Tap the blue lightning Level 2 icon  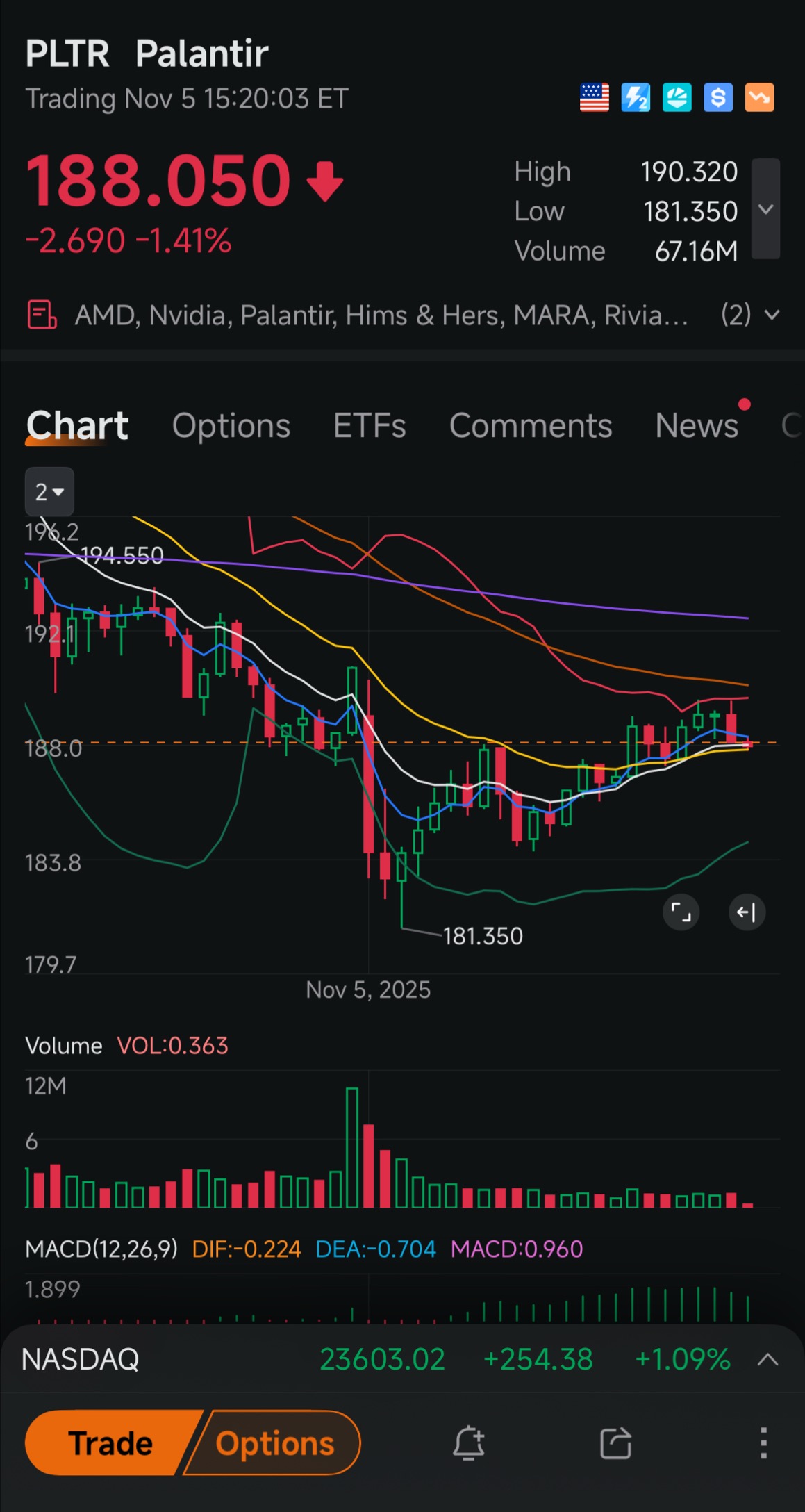coord(636,97)
